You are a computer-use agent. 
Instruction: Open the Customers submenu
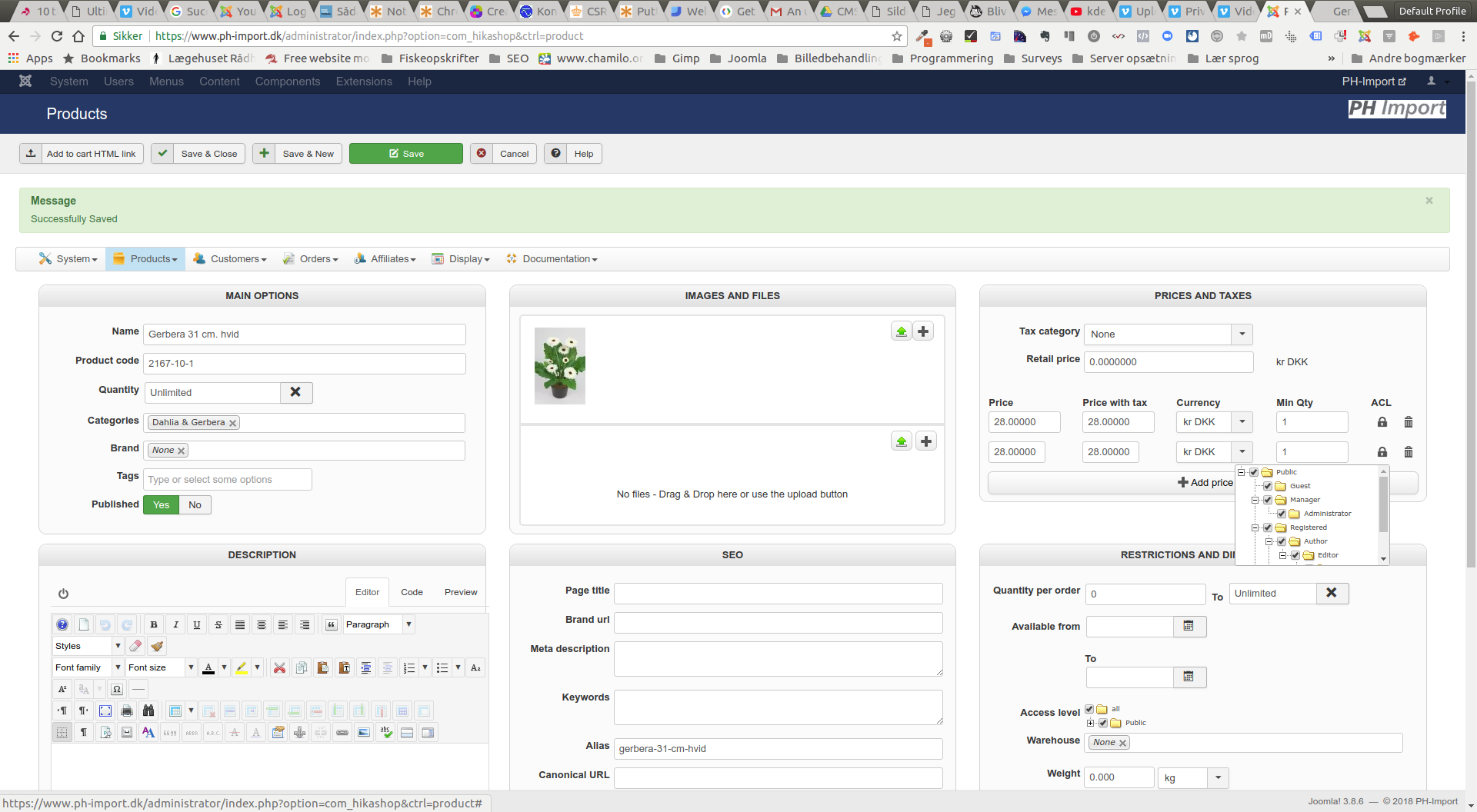click(230, 259)
